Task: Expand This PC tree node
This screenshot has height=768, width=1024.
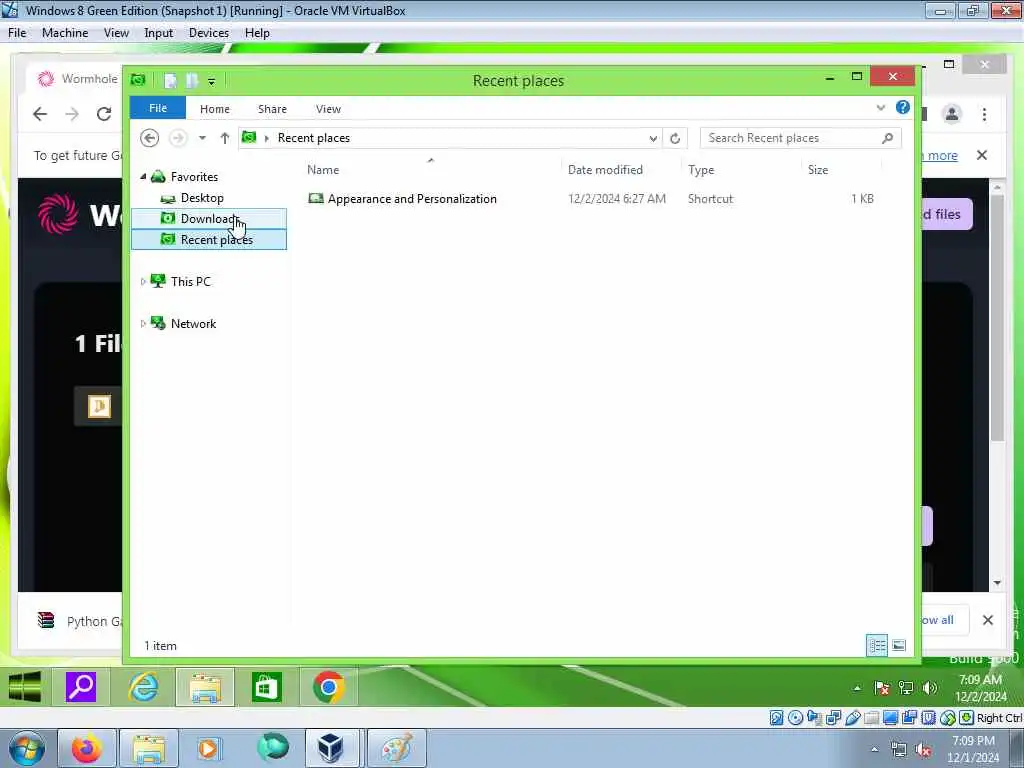Action: [143, 281]
